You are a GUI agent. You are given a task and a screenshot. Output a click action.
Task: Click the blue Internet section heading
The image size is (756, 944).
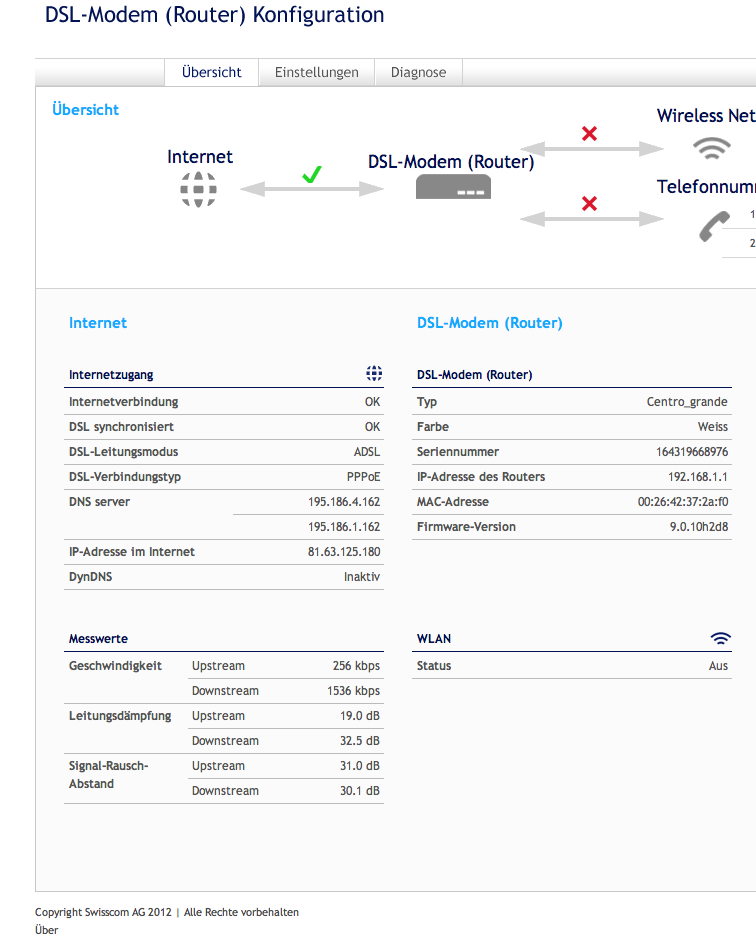(98, 323)
